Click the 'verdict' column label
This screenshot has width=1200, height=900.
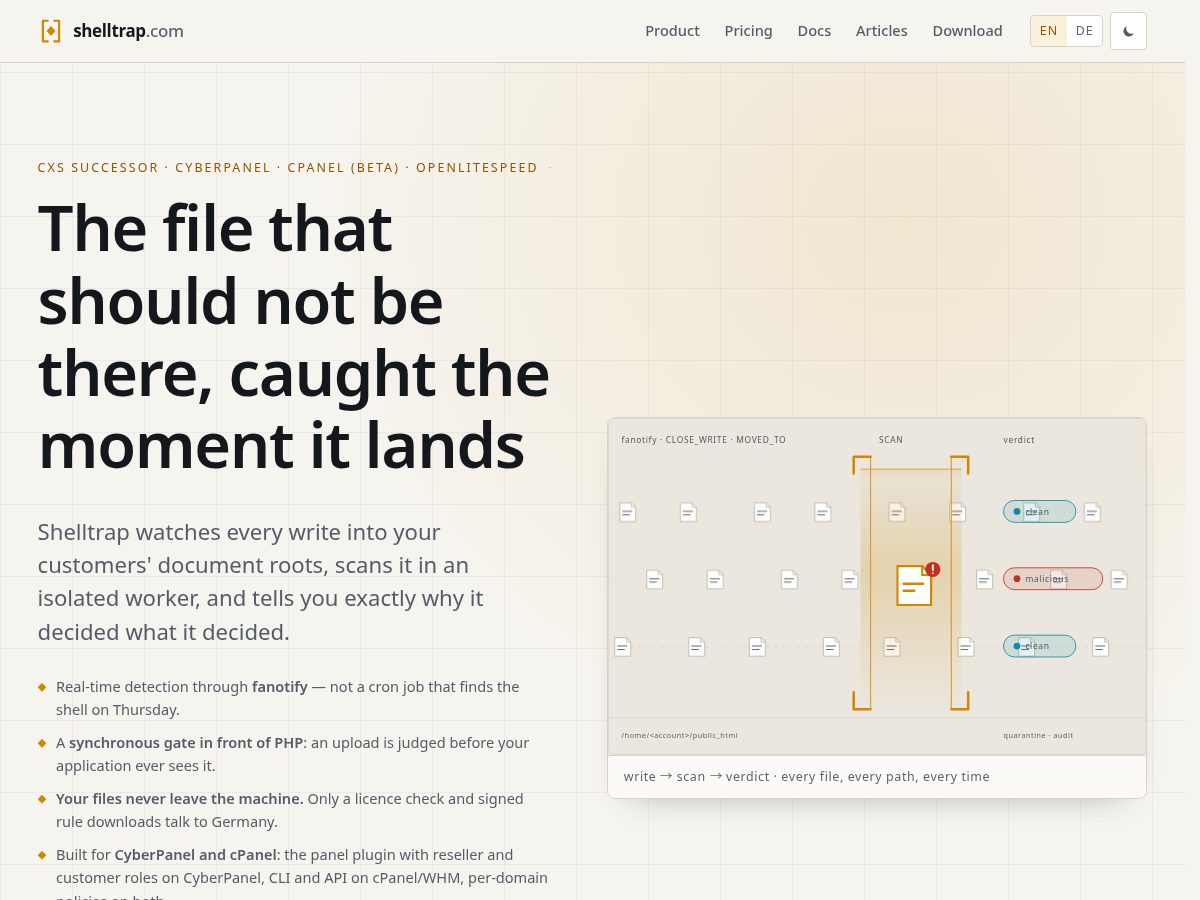(1019, 440)
